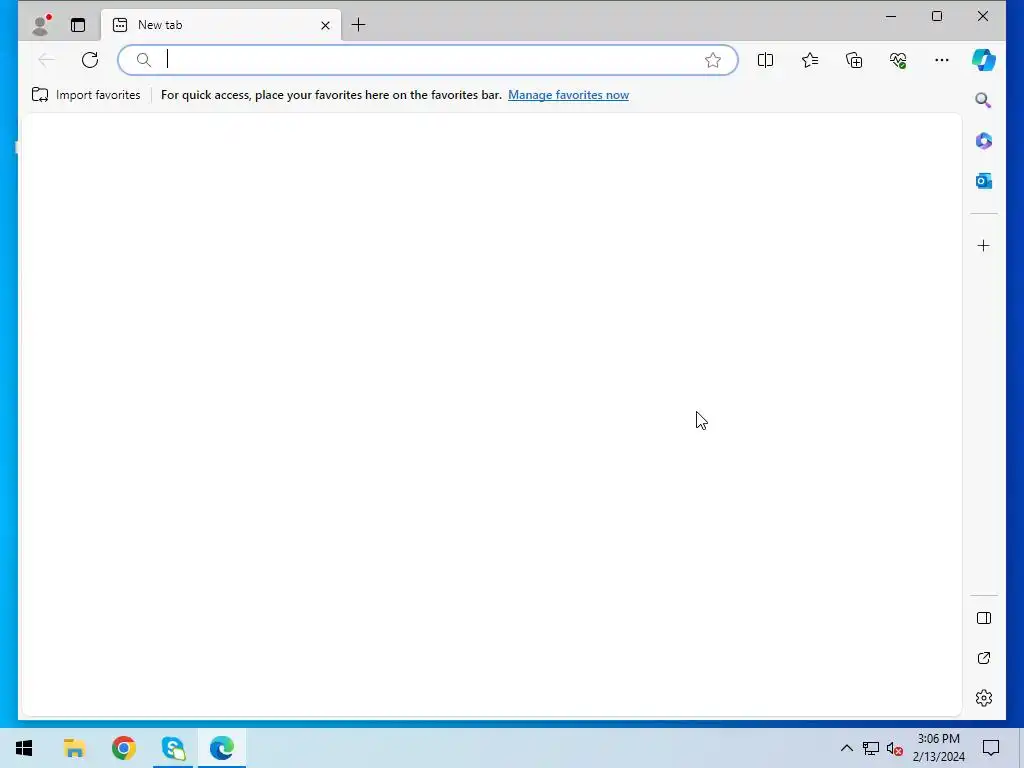Show hidden system tray icons
Viewport: 1024px width, 768px height.
click(846, 748)
